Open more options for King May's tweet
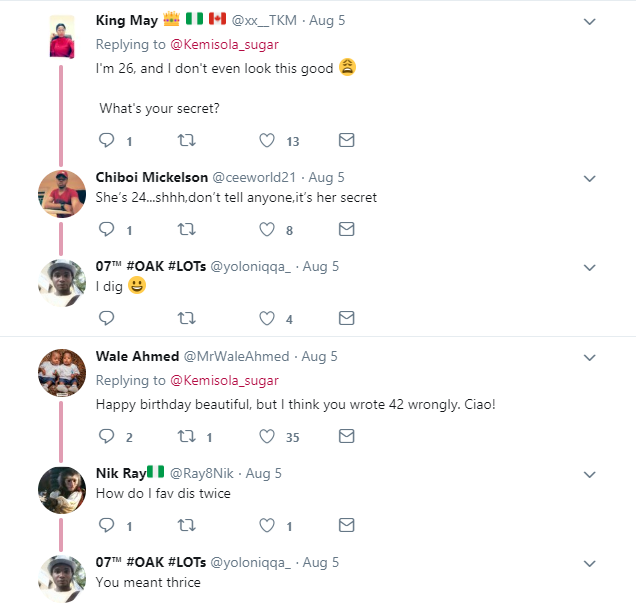Screen dimensions: 636x606 click(590, 21)
